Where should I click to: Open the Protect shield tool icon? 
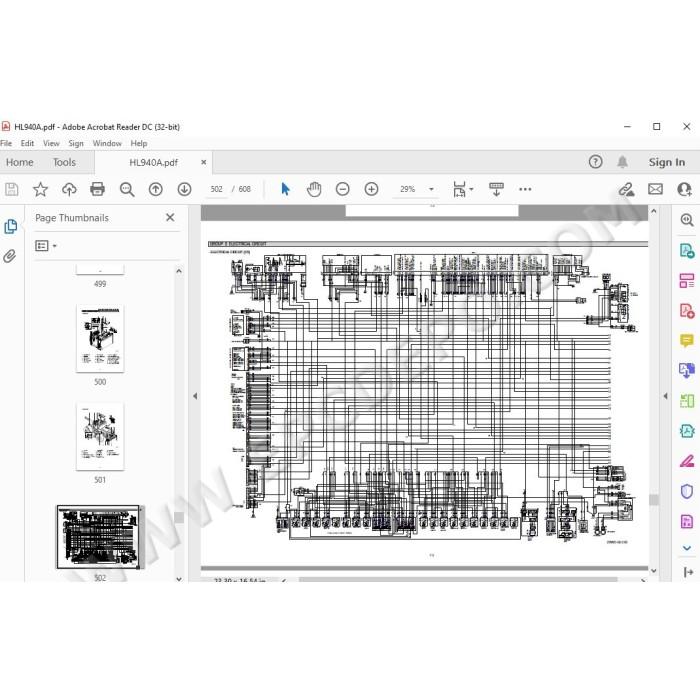687,491
